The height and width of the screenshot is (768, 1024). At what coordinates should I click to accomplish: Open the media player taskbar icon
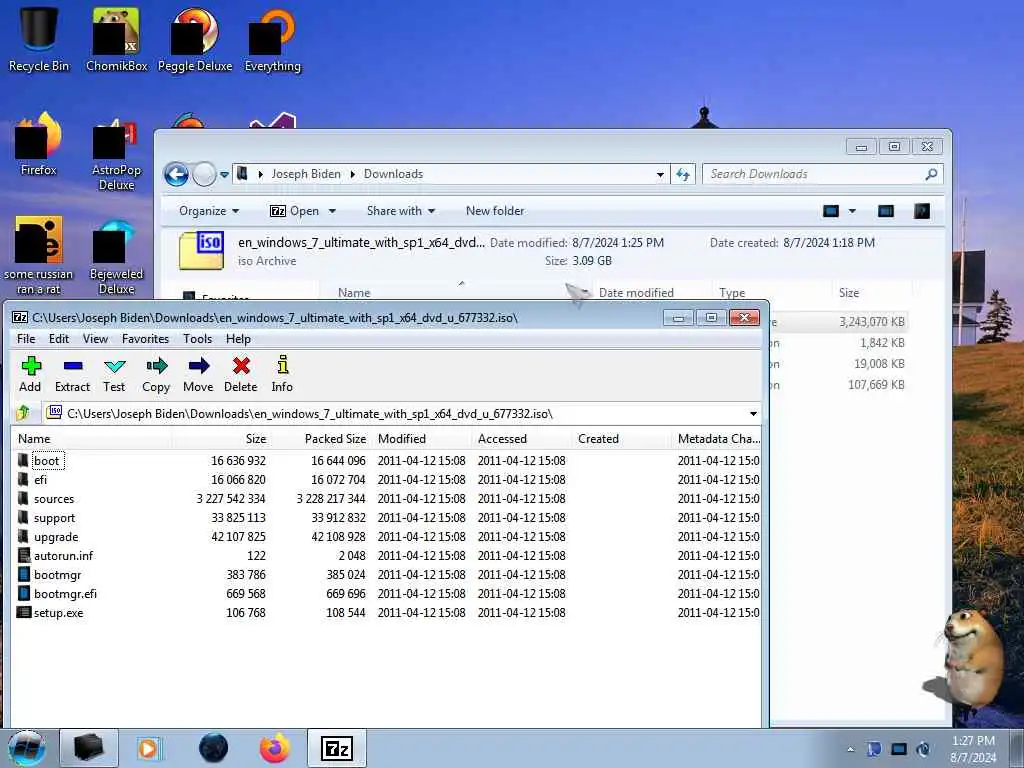point(149,748)
